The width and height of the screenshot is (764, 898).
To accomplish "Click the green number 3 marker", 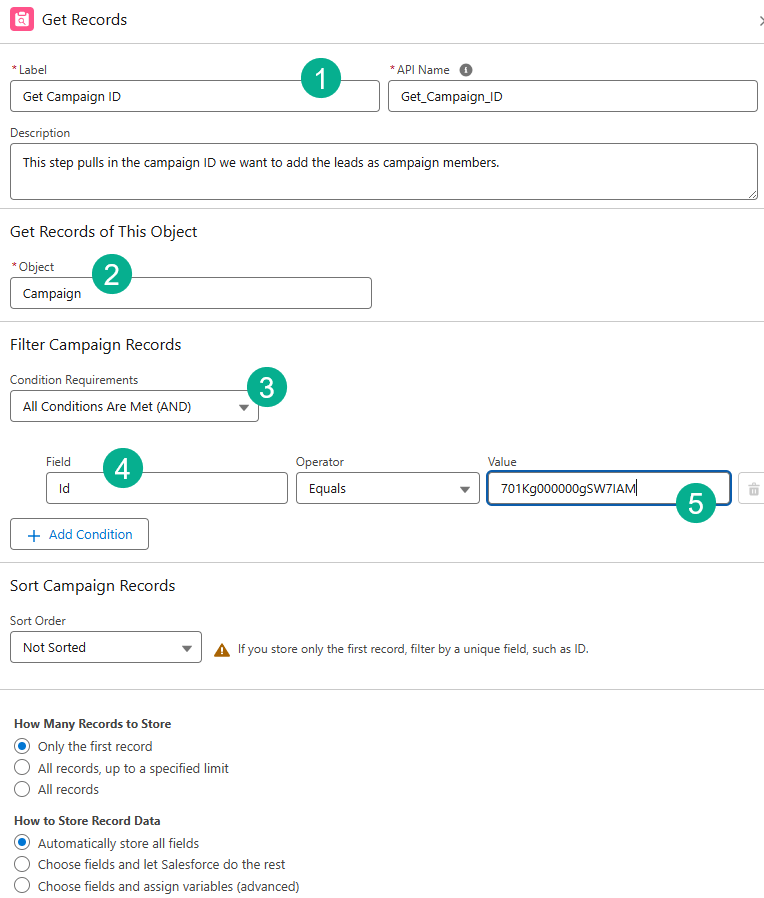I will (266, 387).
